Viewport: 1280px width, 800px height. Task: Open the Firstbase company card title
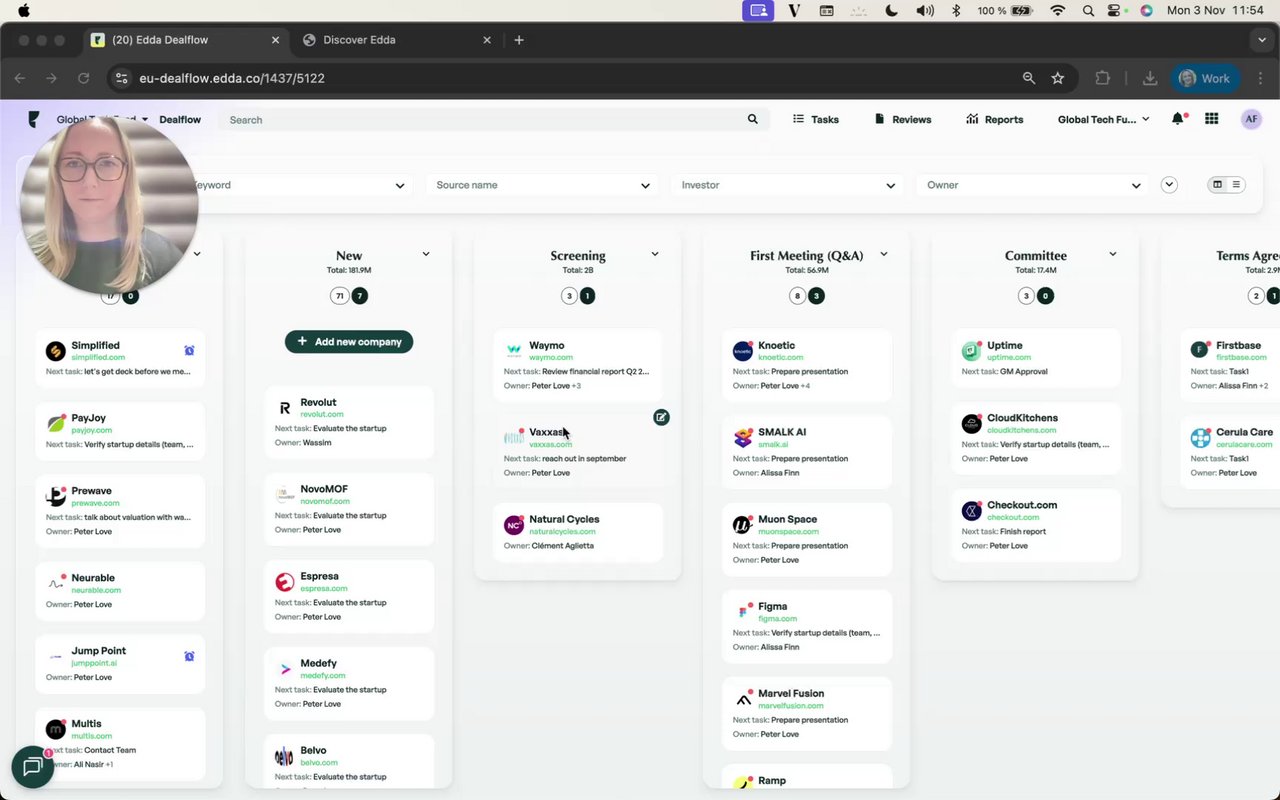(x=1239, y=345)
